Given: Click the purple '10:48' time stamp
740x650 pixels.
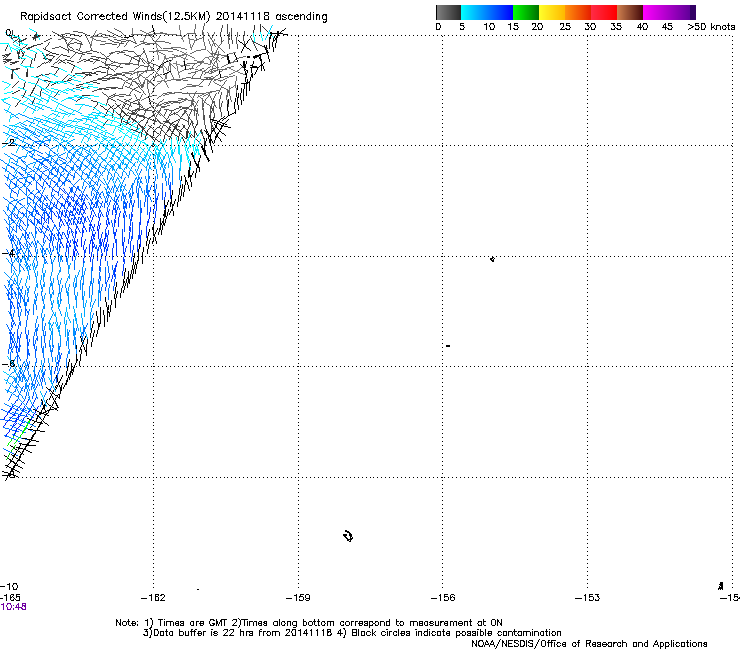Looking at the screenshot, I should [13, 607].
